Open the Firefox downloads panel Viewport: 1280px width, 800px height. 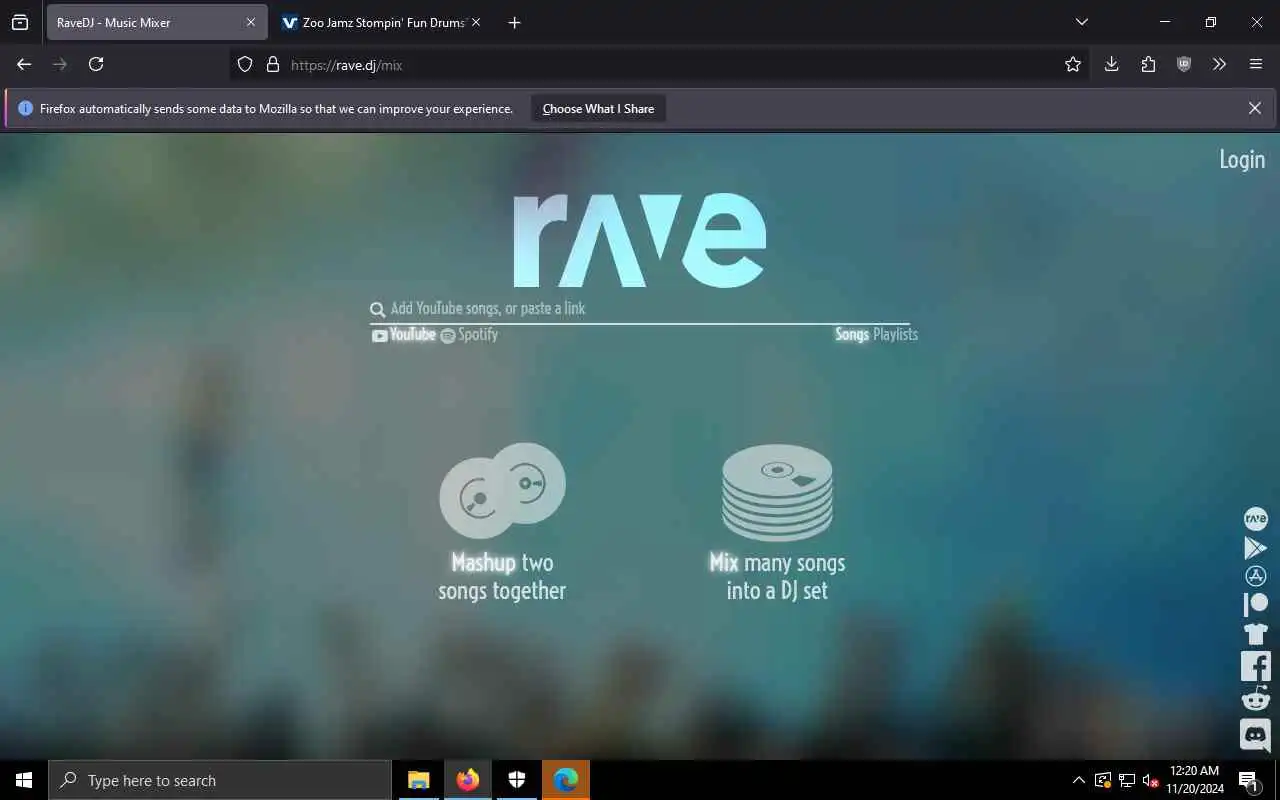tap(1111, 64)
